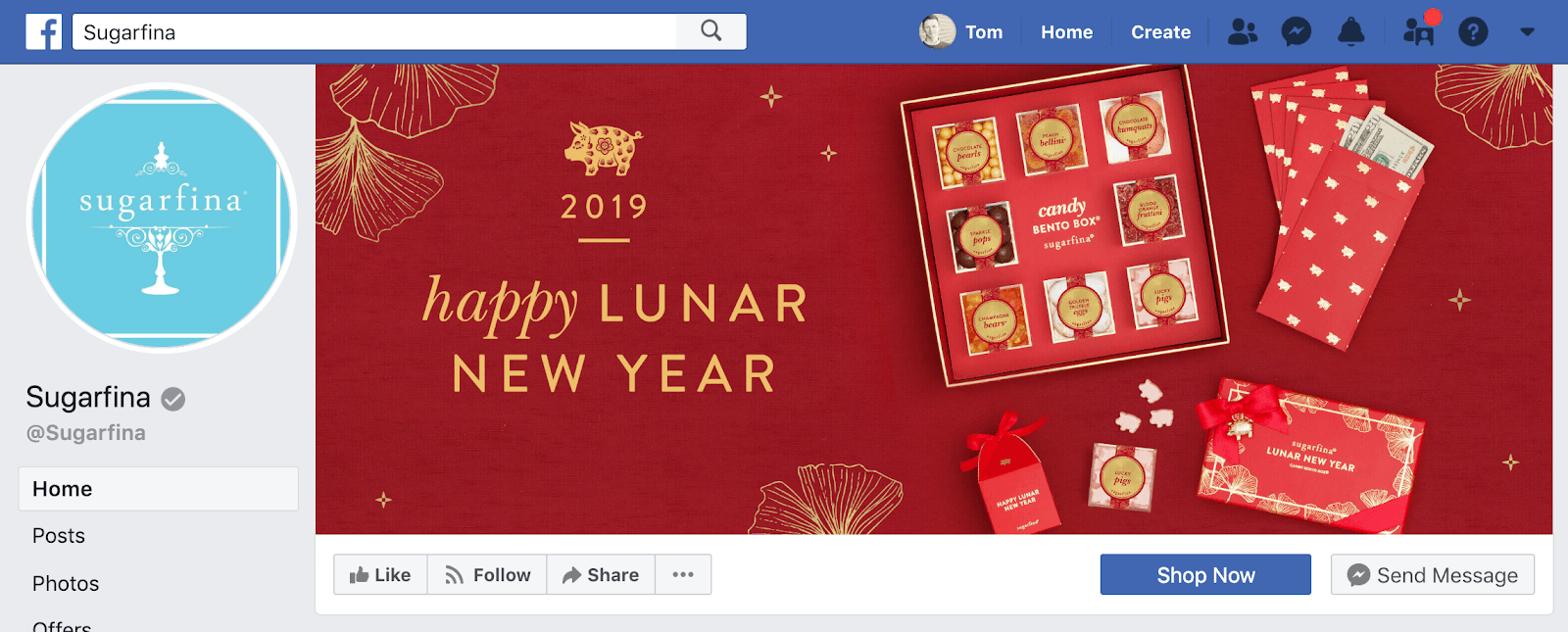
Task: Click the Facebook logo icon
Action: point(44,32)
